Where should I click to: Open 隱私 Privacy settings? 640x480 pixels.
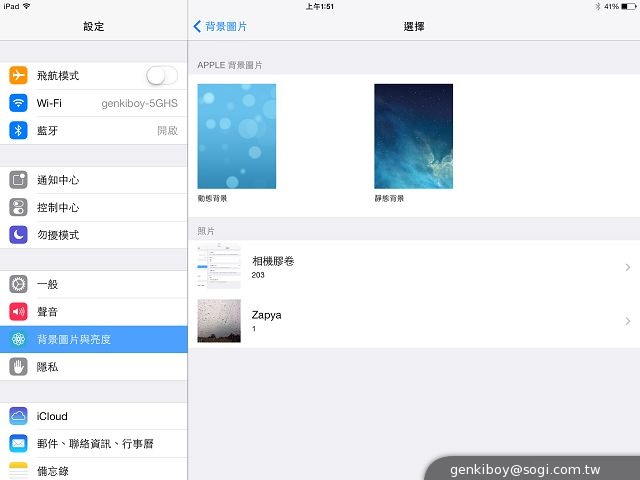click(93, 367)
